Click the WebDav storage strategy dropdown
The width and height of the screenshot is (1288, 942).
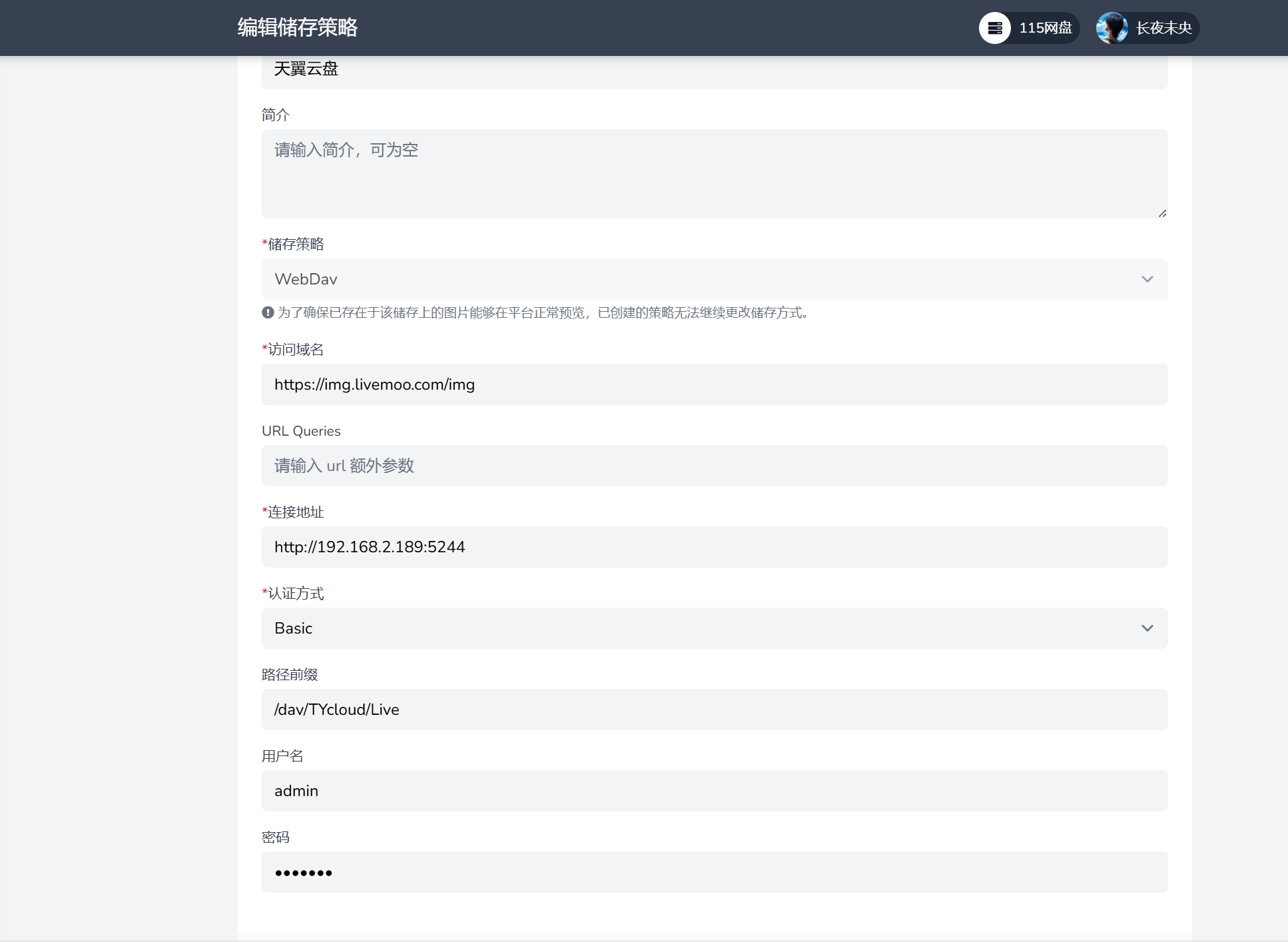tap(715, 279)
